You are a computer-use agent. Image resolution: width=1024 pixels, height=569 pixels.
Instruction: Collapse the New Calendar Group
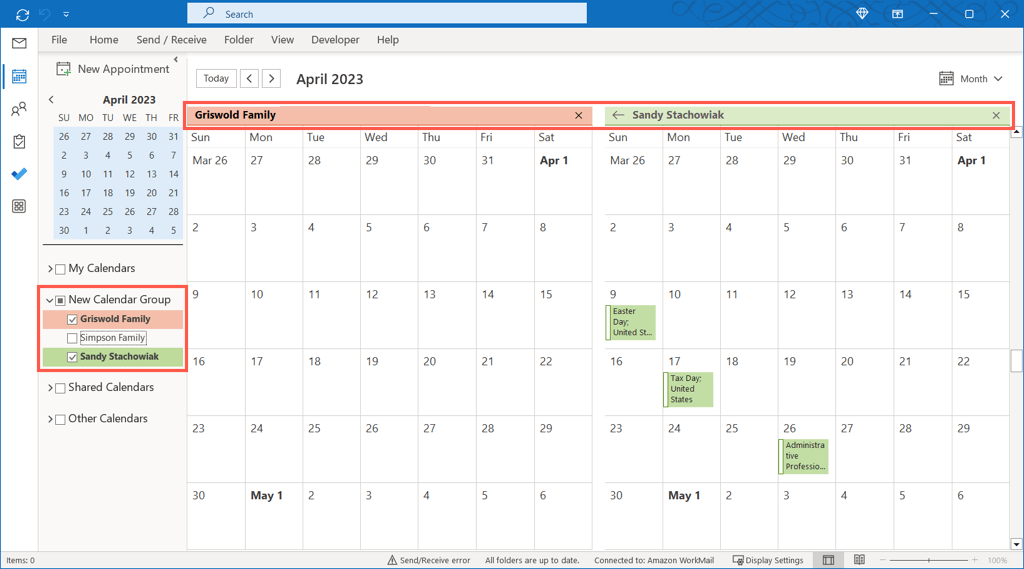coord(50,300)
